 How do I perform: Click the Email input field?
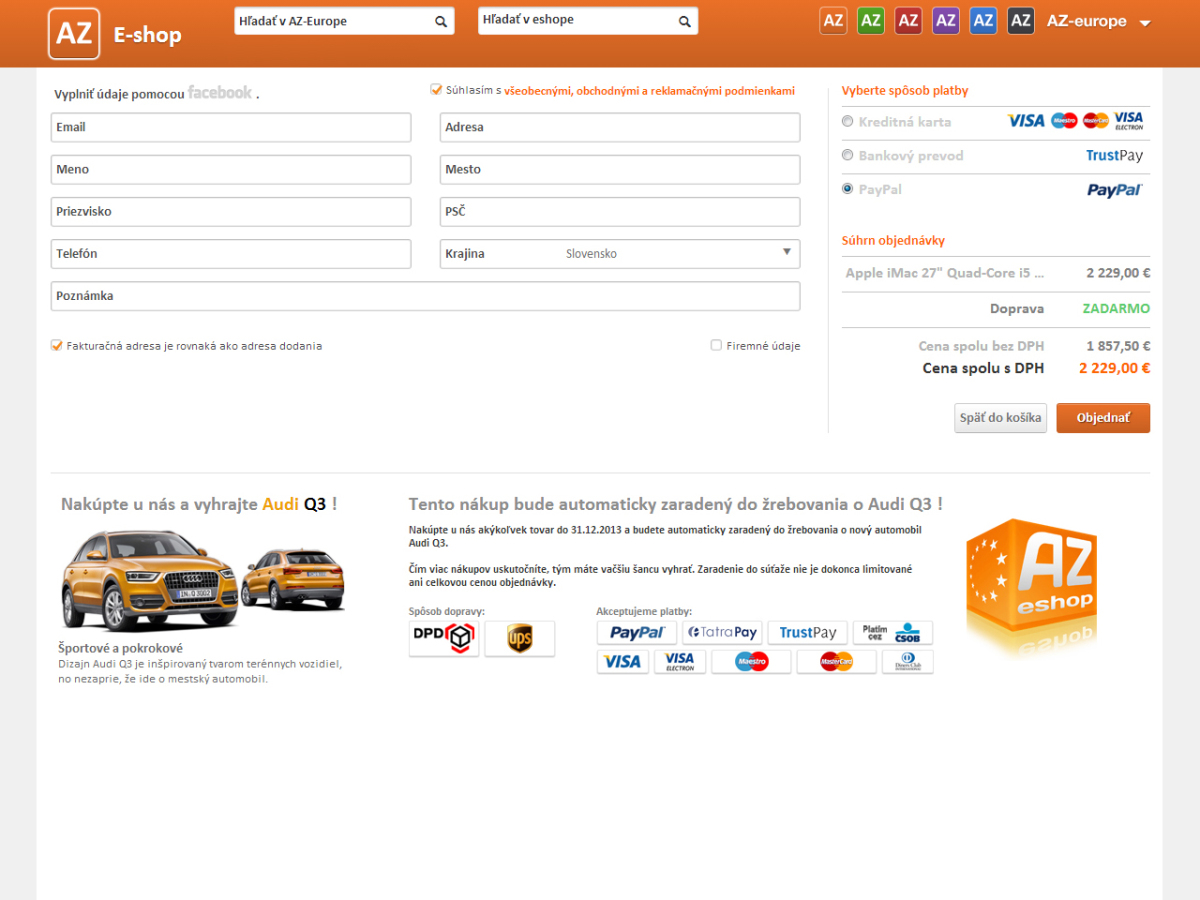point(231,127)
